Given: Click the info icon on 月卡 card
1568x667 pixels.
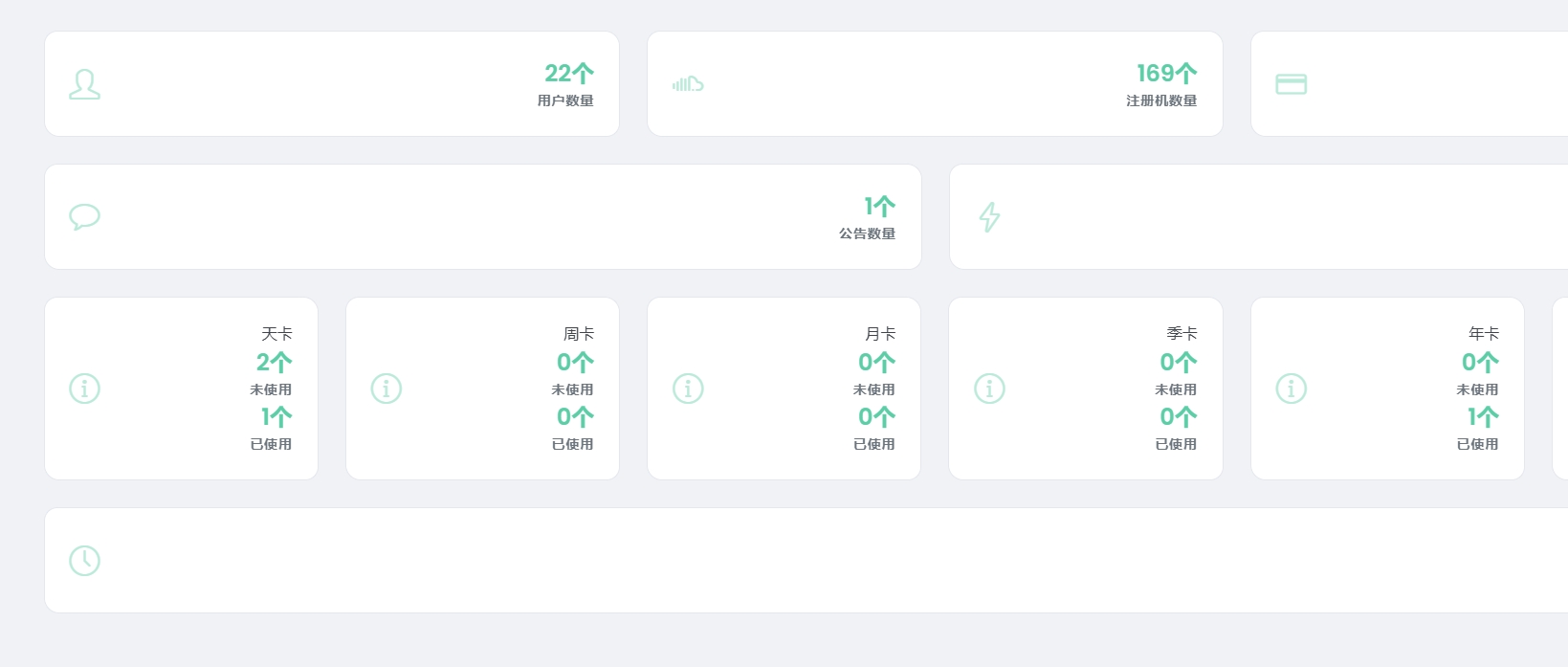Looking at the screenshot, I should (x=688, y=389).
